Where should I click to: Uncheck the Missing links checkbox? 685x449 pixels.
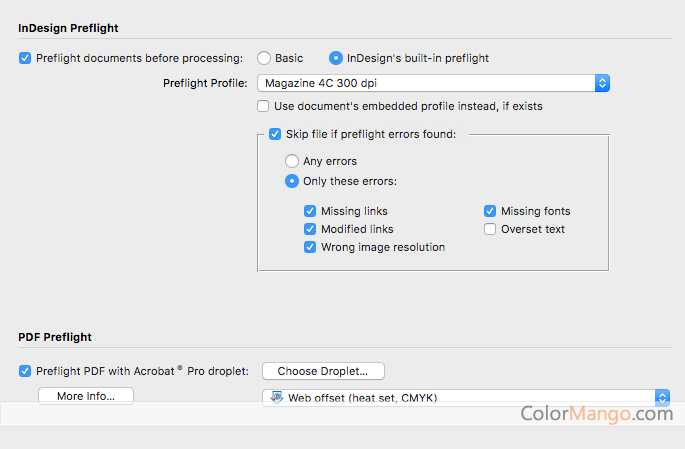pyautogui.click(x=310, y=211)
